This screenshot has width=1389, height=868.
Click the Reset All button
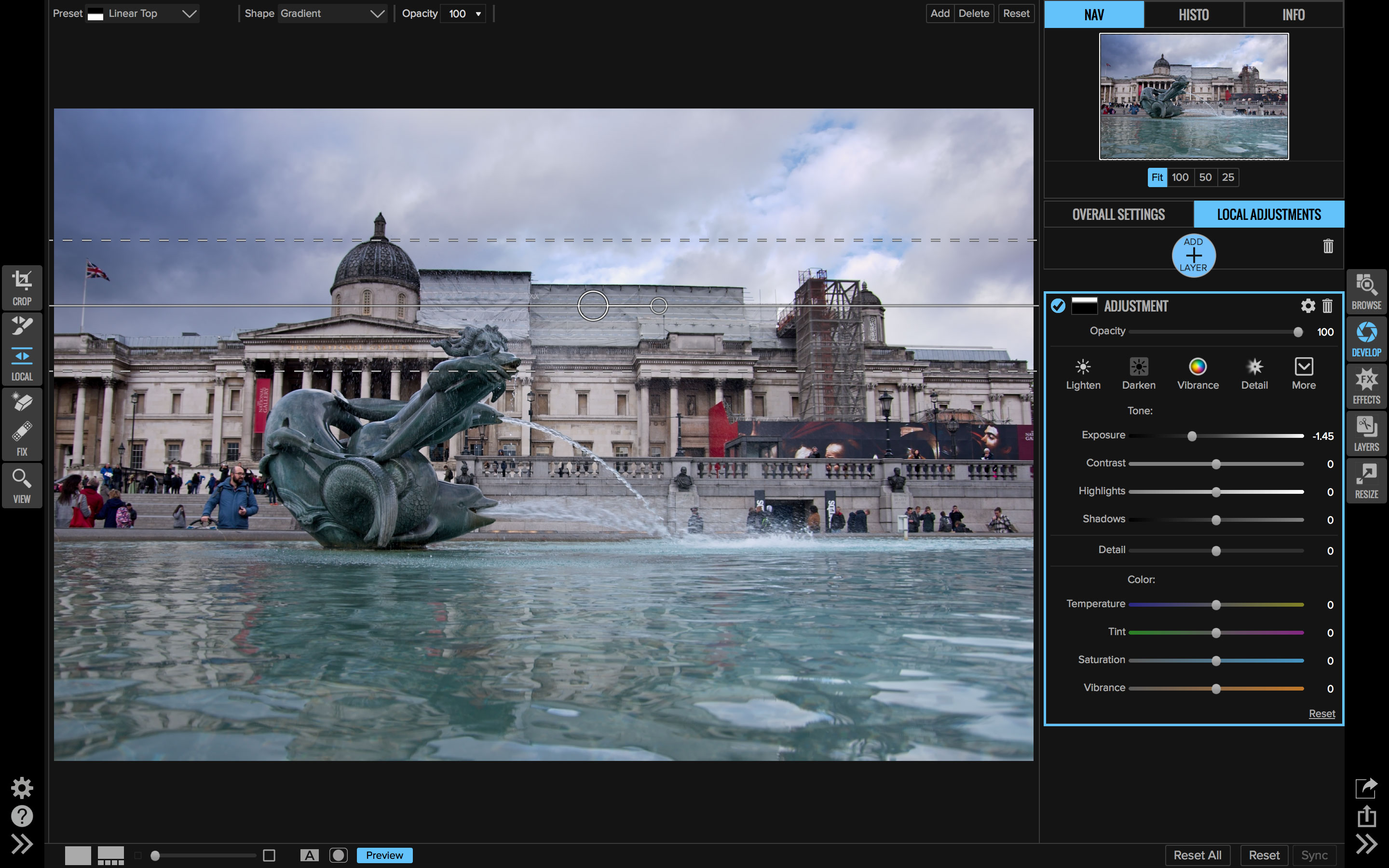pyautogui.click(x=1198, y=855)
